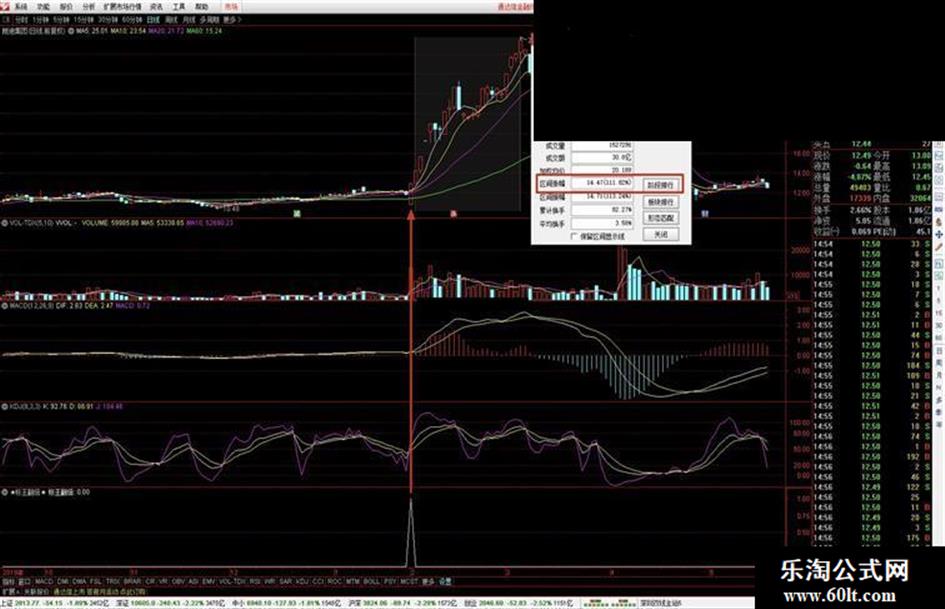Open the 设置 indicator settings
The height and width of the screenshot is (609, 945).
coord(445,582)
